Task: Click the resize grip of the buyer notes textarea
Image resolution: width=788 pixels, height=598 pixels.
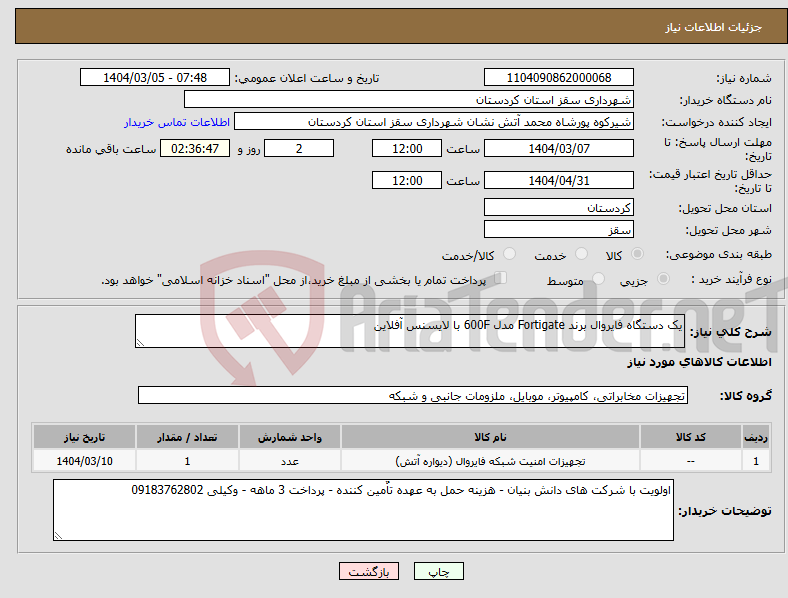Action: pyautogui.click(x=58, y=536)
